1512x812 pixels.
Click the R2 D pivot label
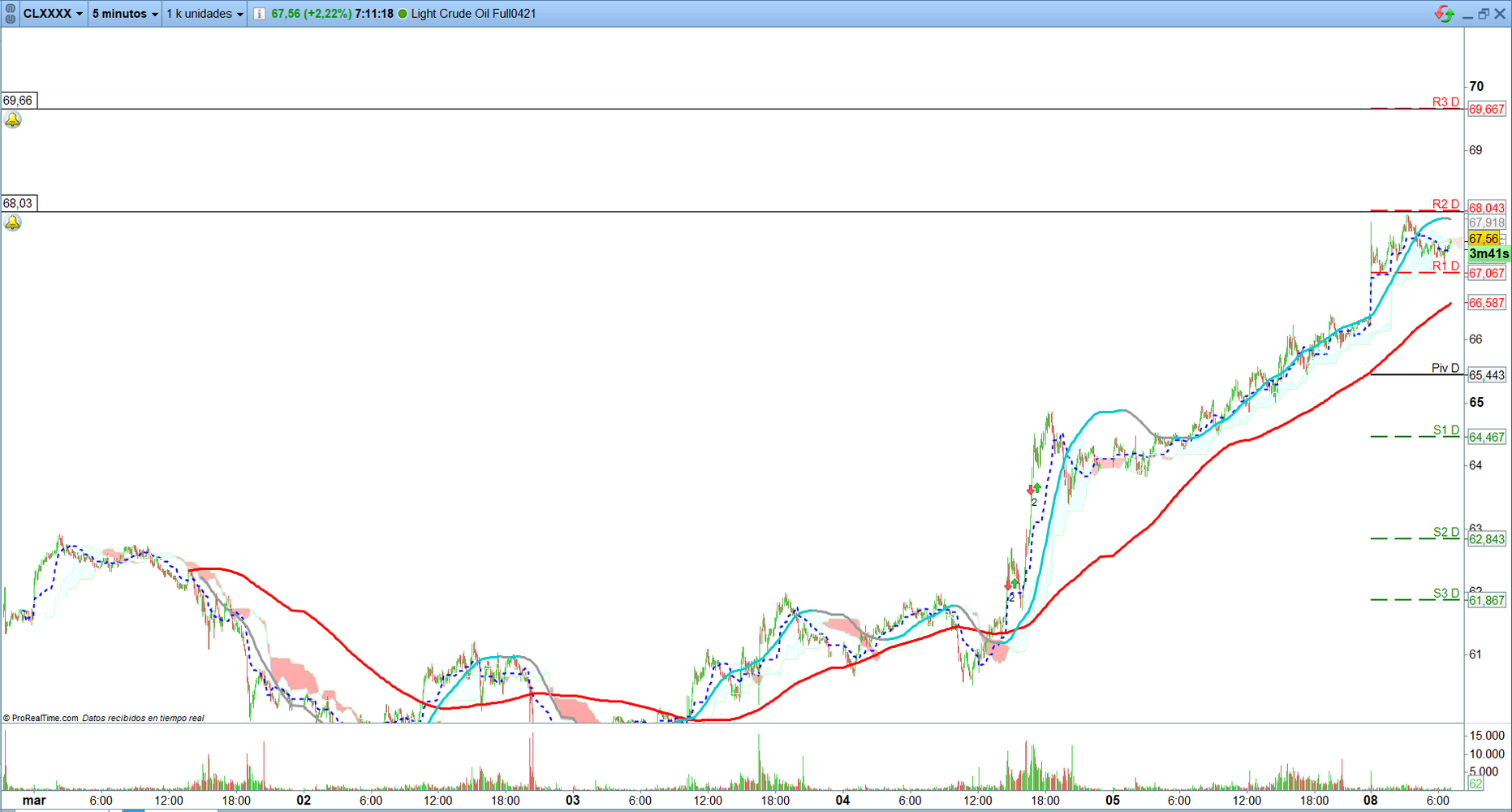[1445, 204]
